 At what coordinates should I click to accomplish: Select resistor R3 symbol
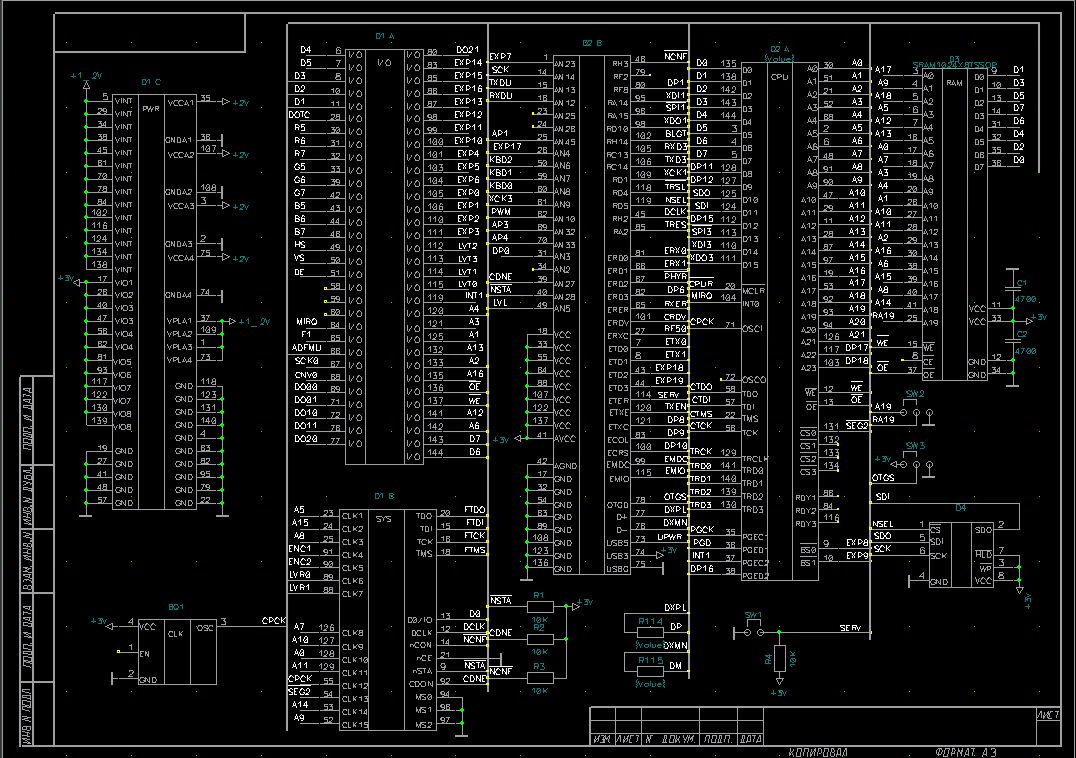point(538,678)
